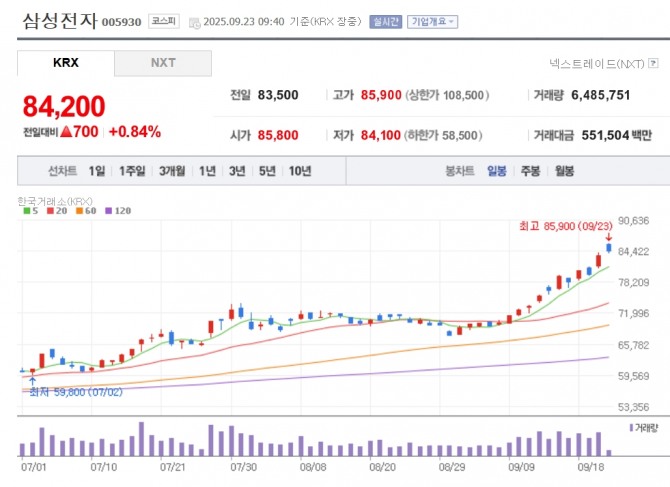The height and width of the screenshot is (487, 670).
Task: Switch to the NXT tab
Action: click(163, 63)
